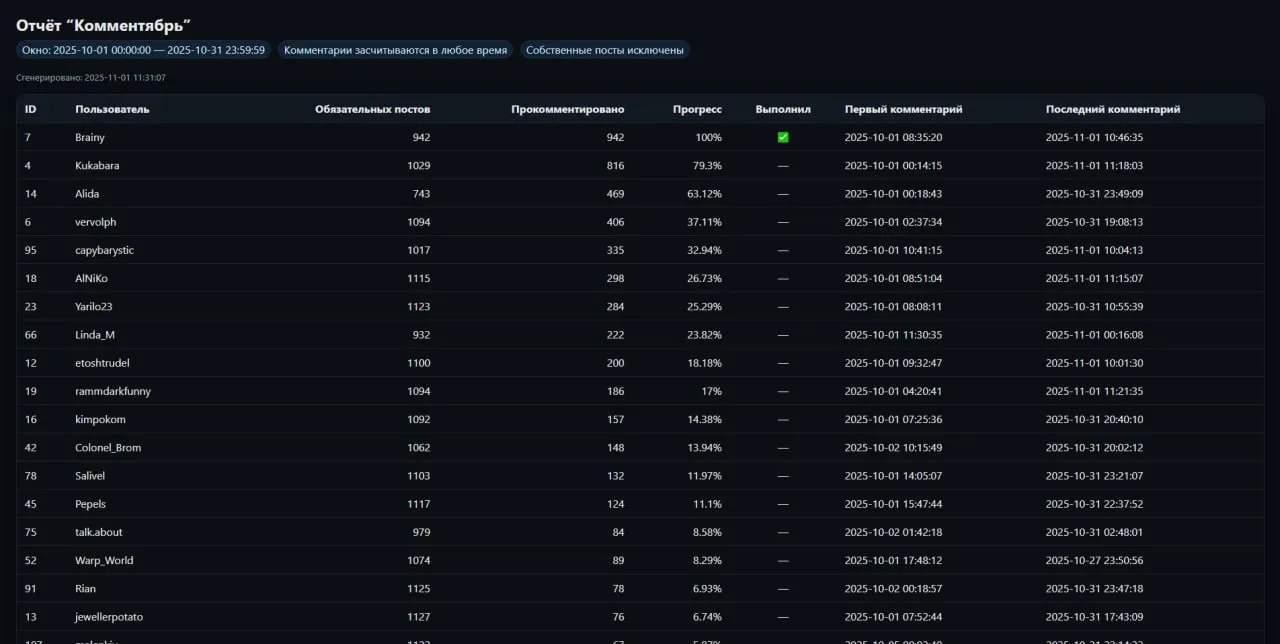This screenshot has height=644, width=1280.
Task: Click the "Собственные посты исключены" badge
Action: [x=604, y=50]
